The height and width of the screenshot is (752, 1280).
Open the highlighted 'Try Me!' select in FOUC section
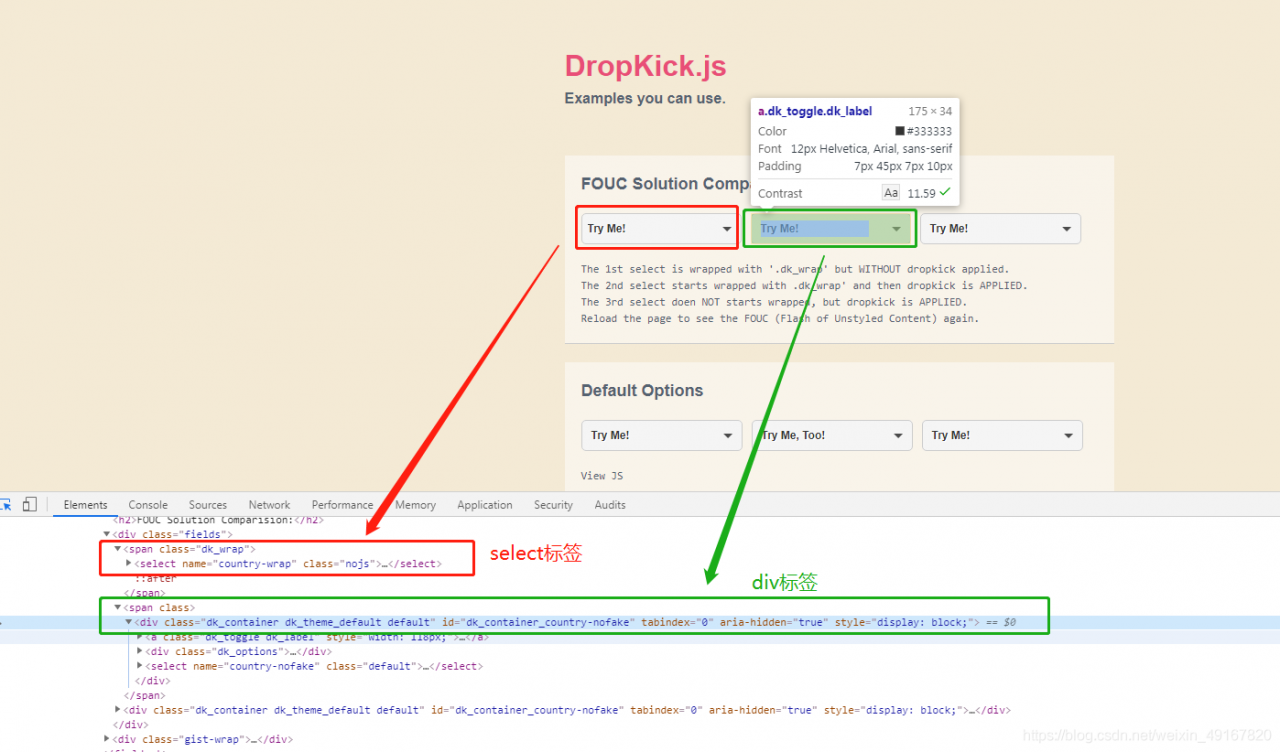click(830, 229)
